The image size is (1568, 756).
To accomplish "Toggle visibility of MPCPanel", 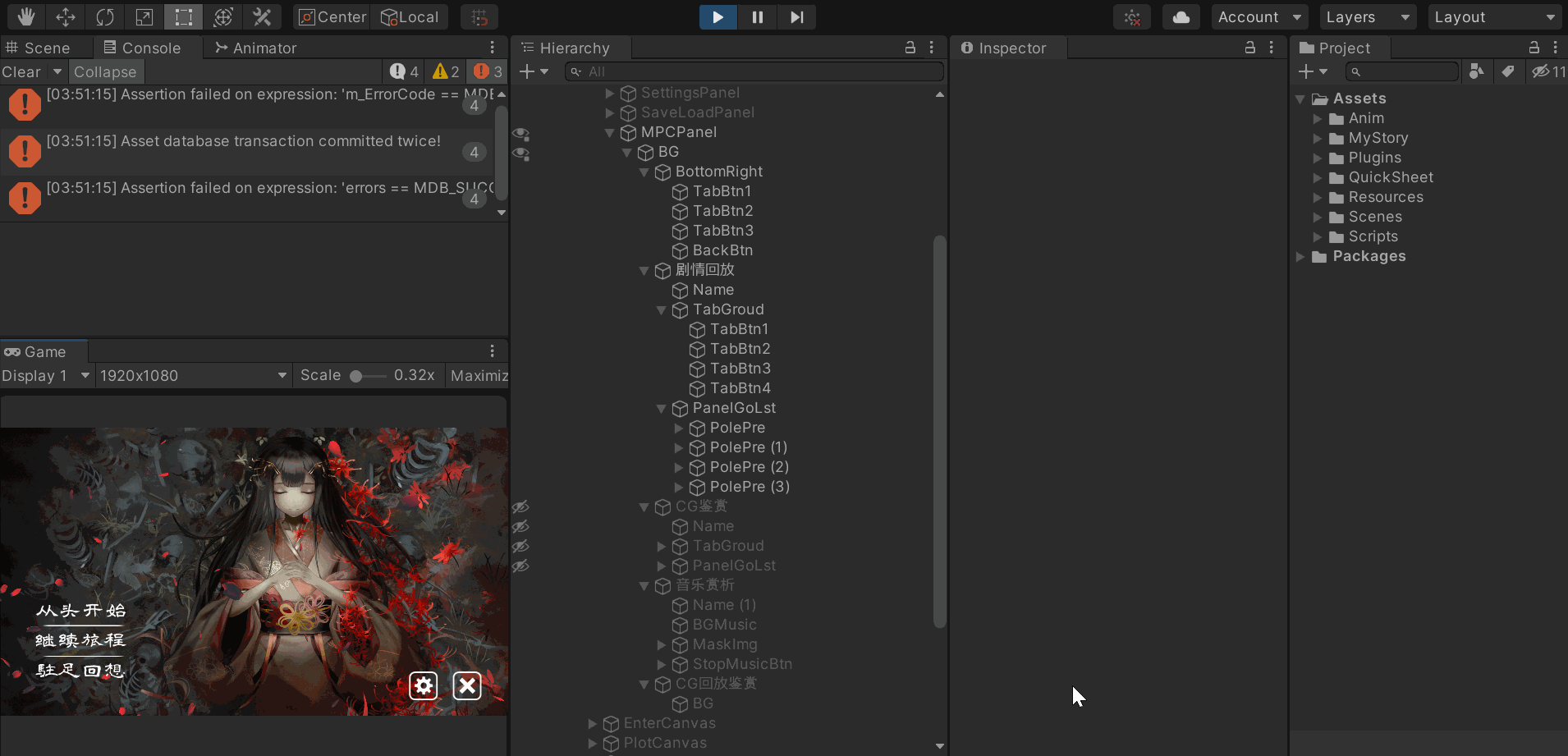I will (520, 133).
